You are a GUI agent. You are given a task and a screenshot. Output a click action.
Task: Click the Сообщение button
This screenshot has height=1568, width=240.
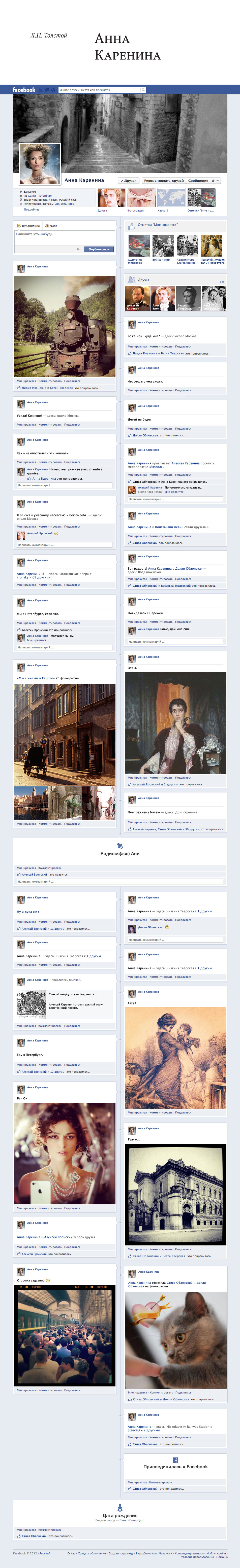pyautogui.click(x=198, y=181)
